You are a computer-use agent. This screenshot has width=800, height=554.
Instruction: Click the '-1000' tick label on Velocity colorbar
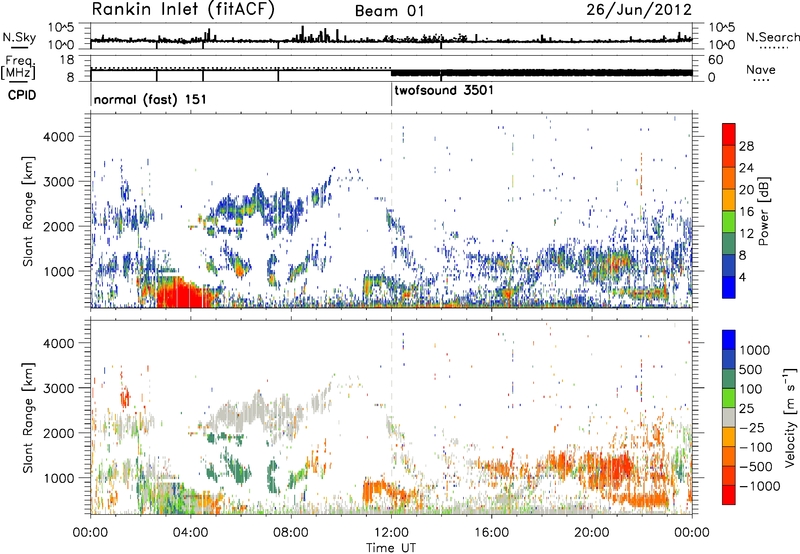click(759, 486)
